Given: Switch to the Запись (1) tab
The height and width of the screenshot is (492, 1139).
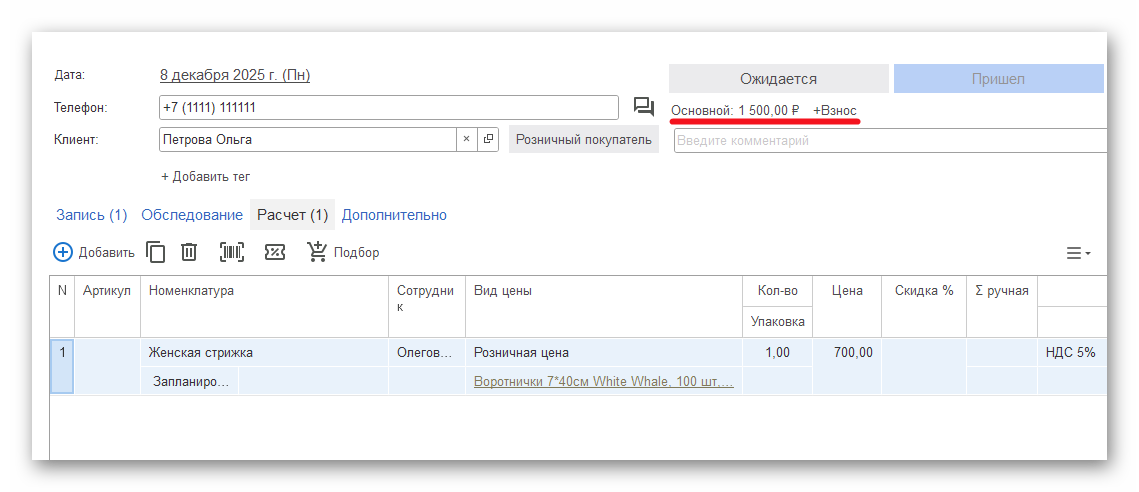Looking at the screenshot, I should point(92,215).
